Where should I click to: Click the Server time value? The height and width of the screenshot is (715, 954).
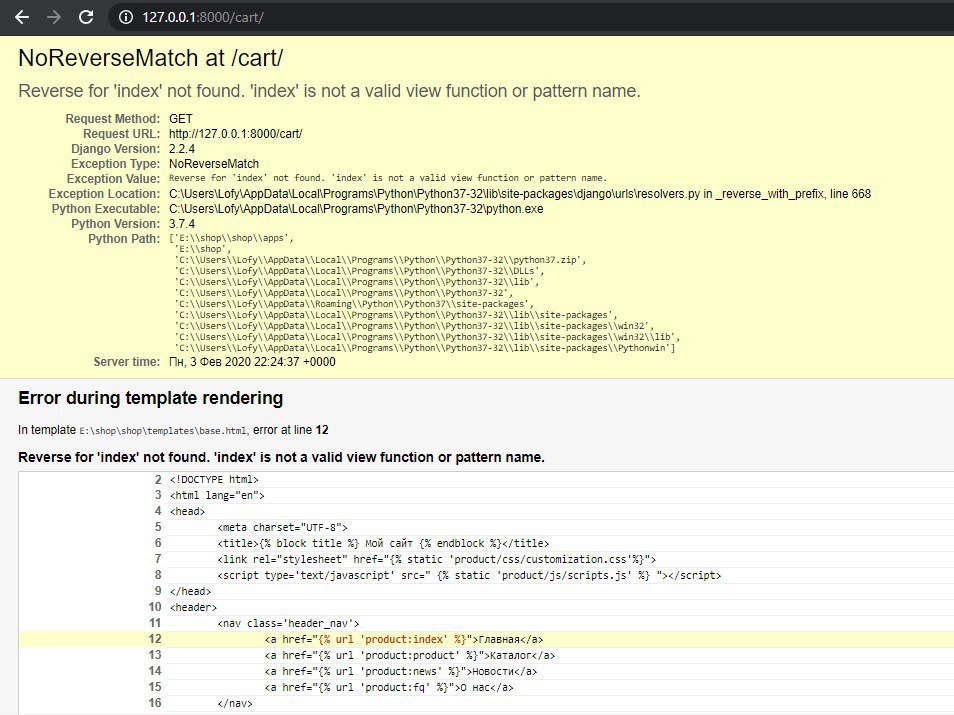click(252, 361)
